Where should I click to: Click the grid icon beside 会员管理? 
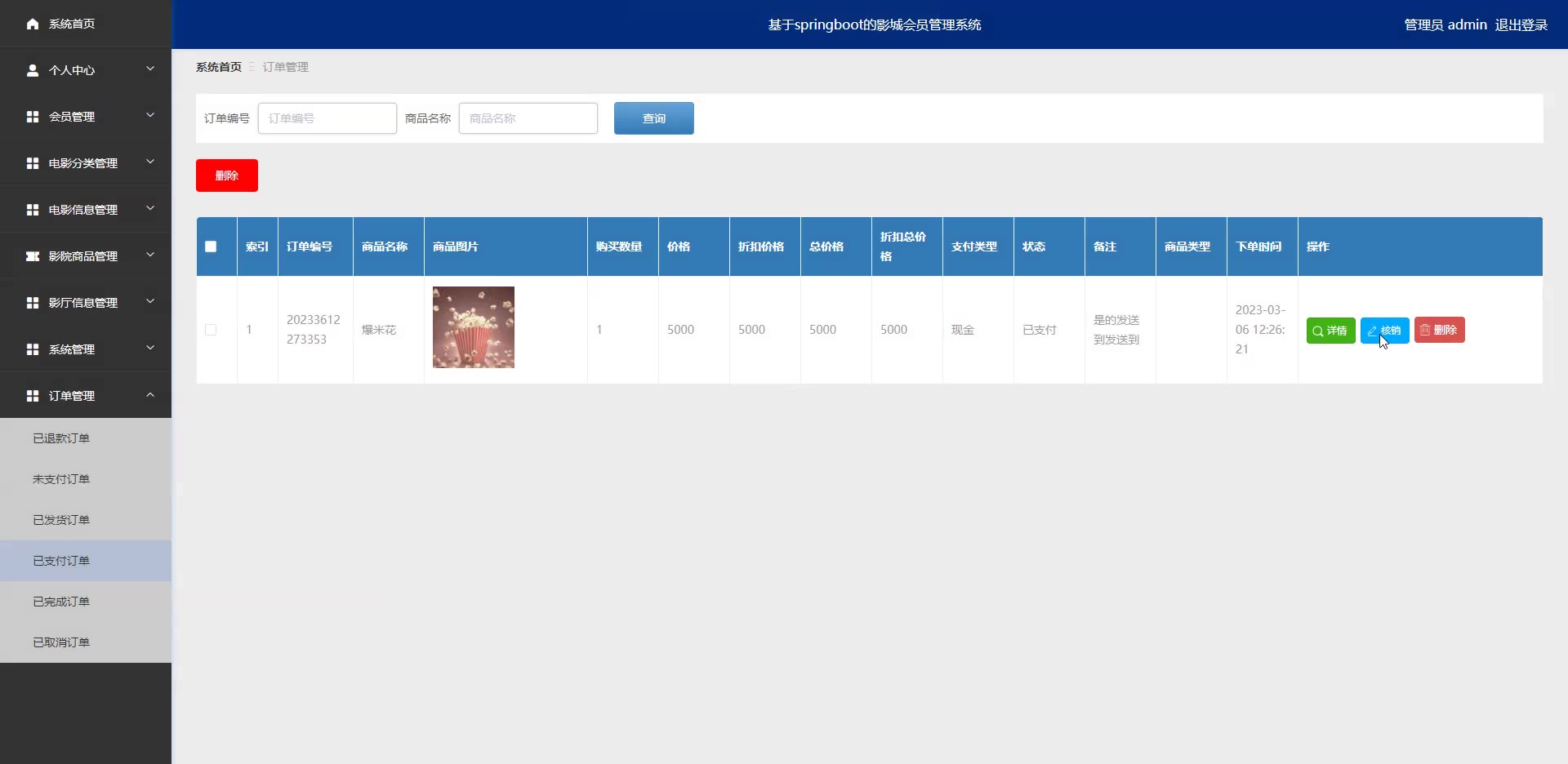33,117
